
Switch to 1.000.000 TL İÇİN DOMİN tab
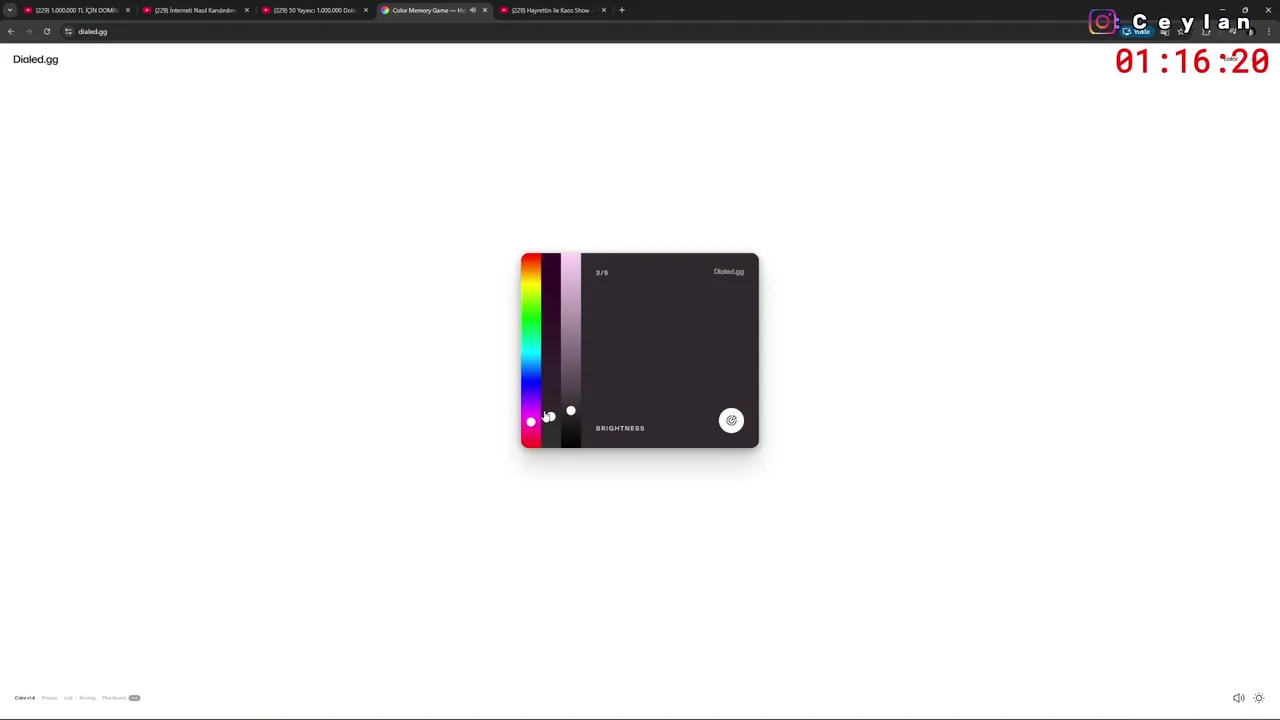[x=75, y=10]
